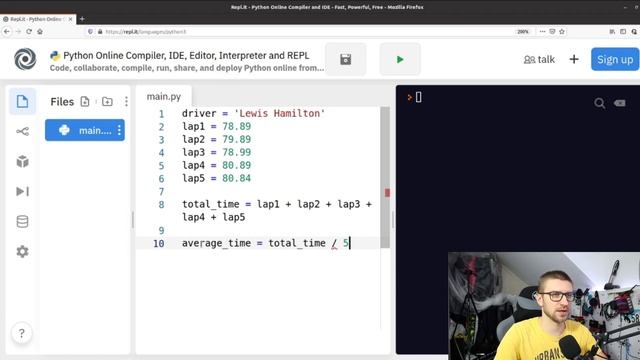Open main.py file options menu
This screenshot has height=360, width=640.
pos(119,130)
